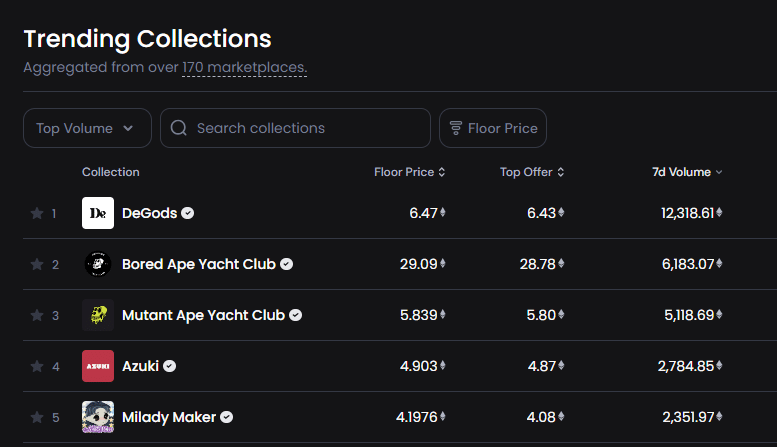This screenshot has width=777, height=447.
Task: Star the Azuki collection
Action: coord(37,367)
